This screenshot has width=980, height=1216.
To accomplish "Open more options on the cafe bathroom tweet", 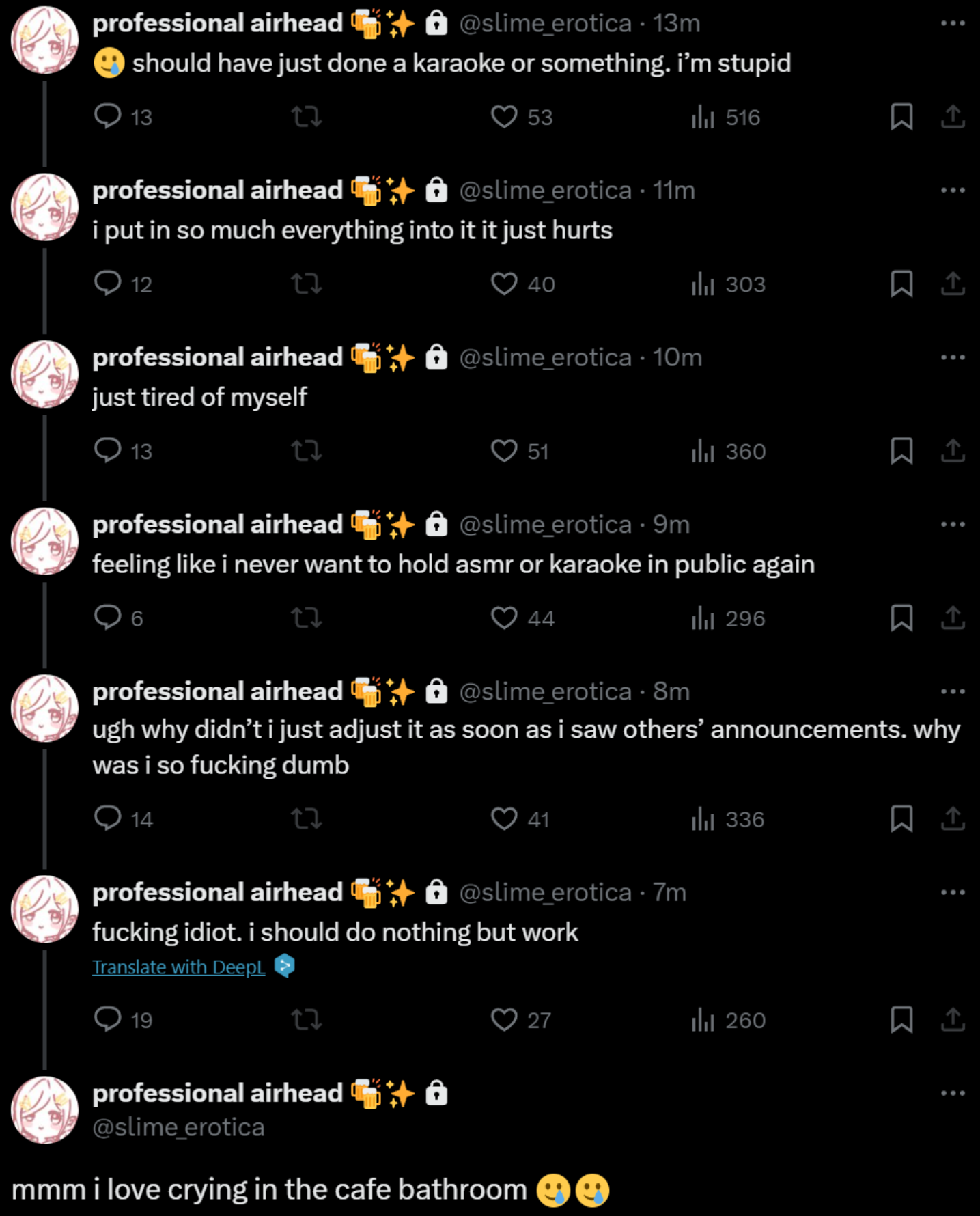I will [953, 1093].
